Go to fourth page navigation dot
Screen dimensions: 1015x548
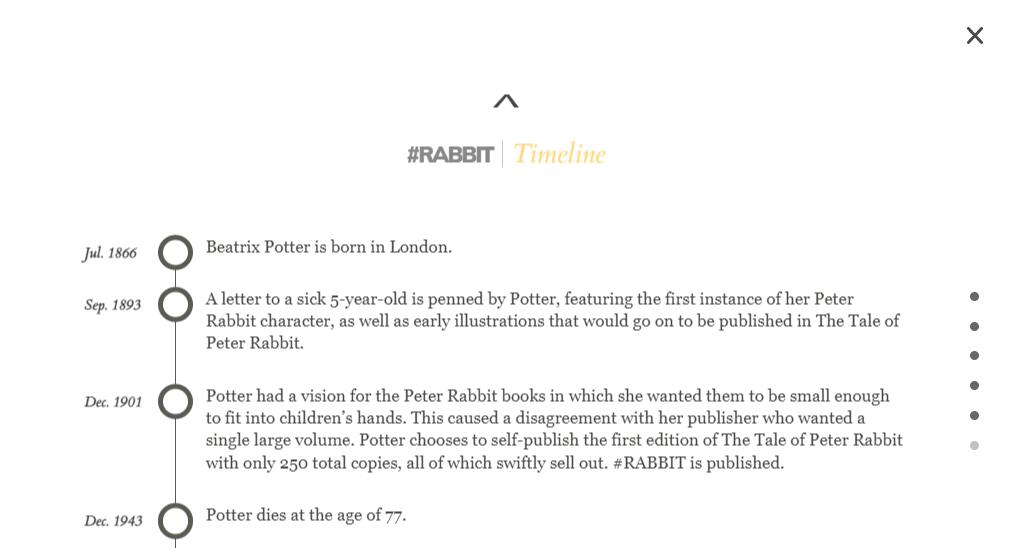[974, 386]
